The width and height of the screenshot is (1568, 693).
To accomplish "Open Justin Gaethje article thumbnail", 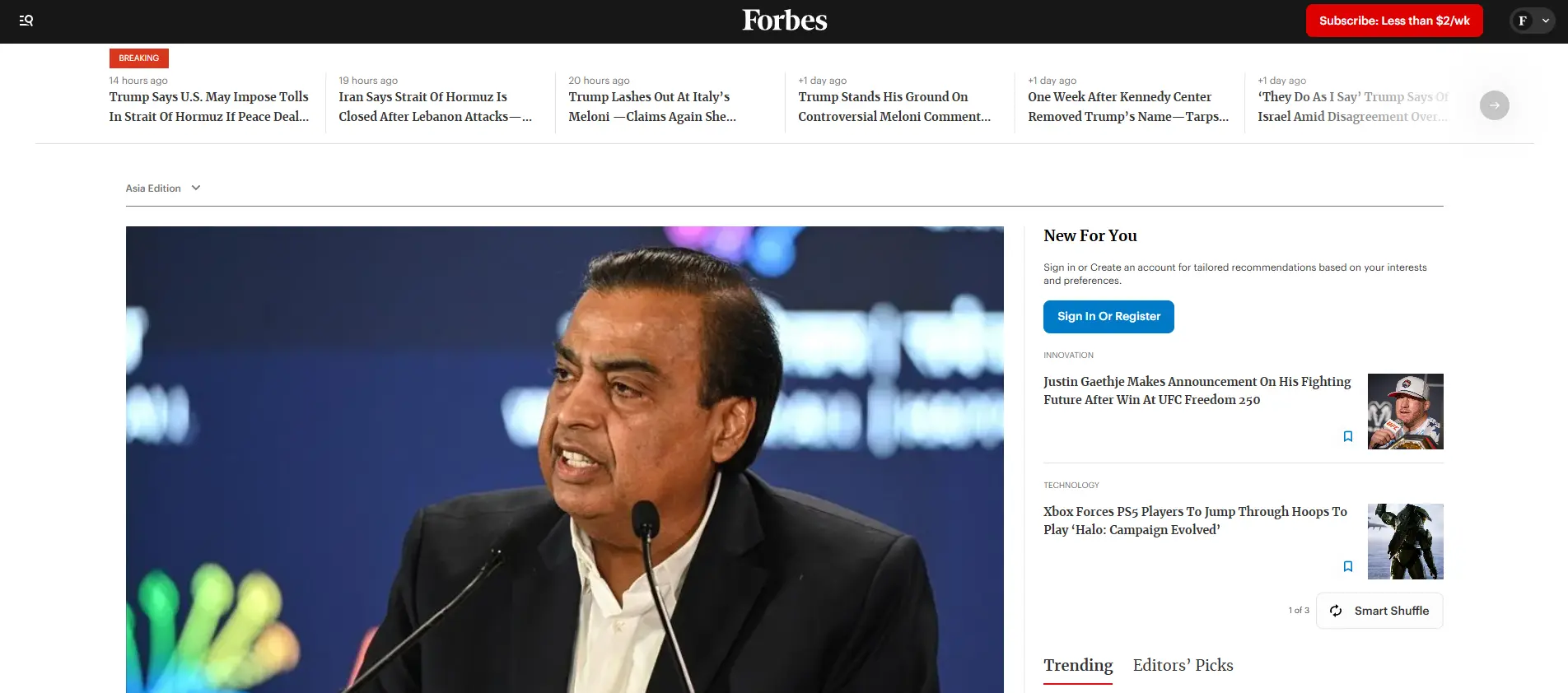I will point(1405,412).
